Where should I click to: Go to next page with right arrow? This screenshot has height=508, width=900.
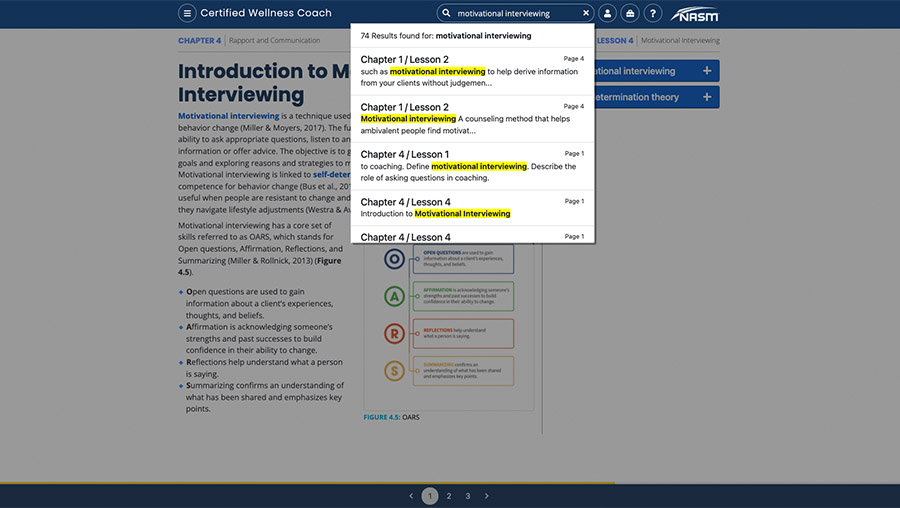487,496
